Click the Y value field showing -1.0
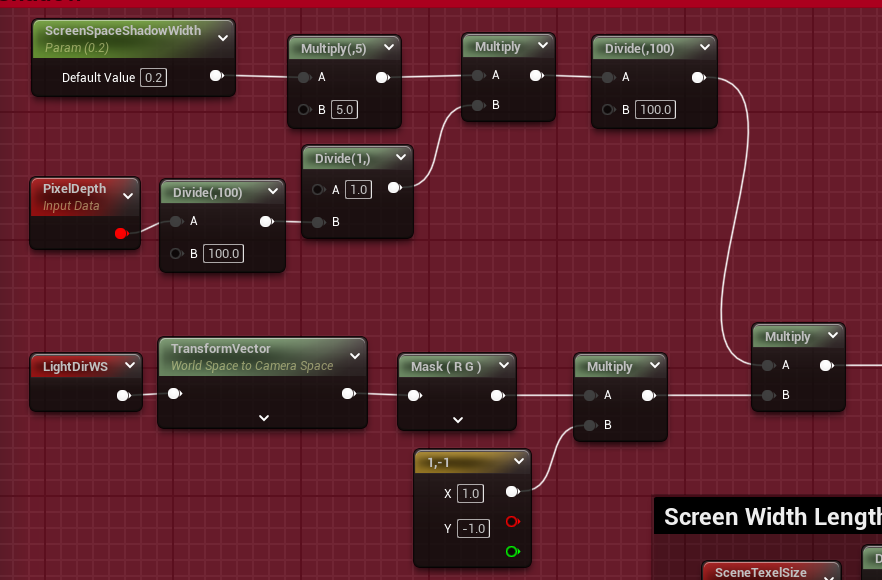Screen dimensions: 882x580 (473, 529)
